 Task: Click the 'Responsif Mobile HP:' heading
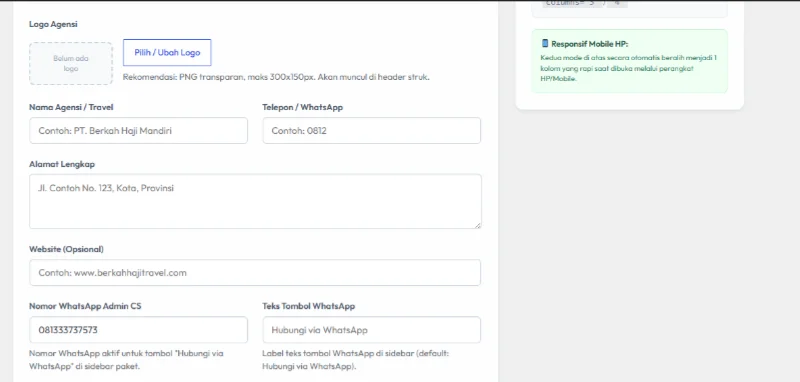pyautogui.click(x=589, y=44)
